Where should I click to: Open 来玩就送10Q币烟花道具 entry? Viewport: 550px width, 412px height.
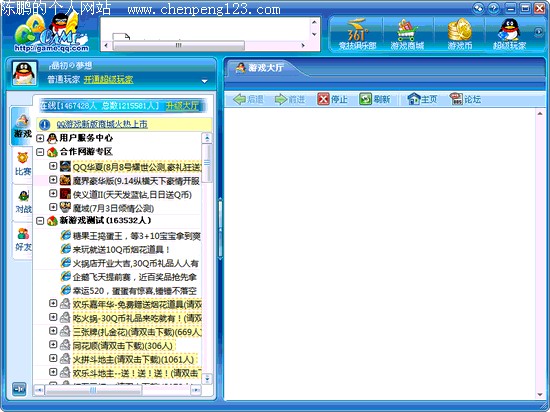pyautogui.click(x=121, y=250)
